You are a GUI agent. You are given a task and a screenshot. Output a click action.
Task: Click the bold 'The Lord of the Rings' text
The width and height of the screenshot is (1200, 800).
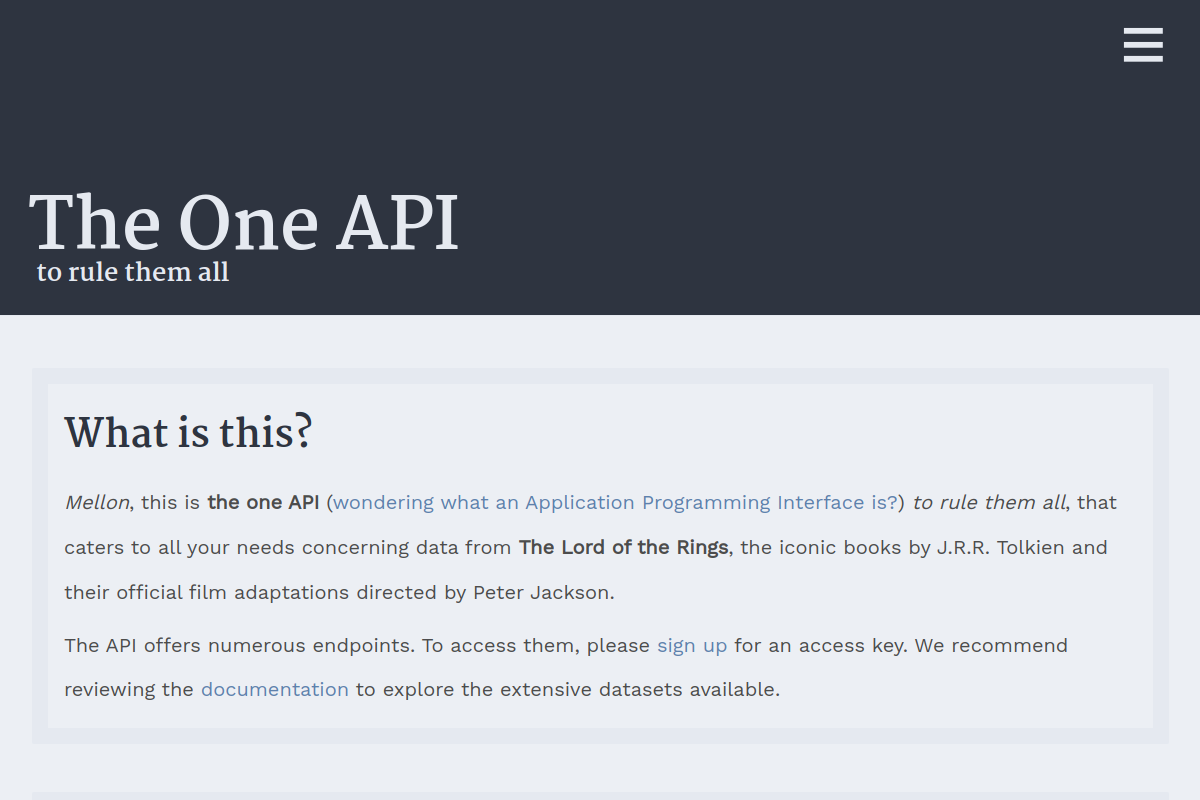(x=624, y=547)
